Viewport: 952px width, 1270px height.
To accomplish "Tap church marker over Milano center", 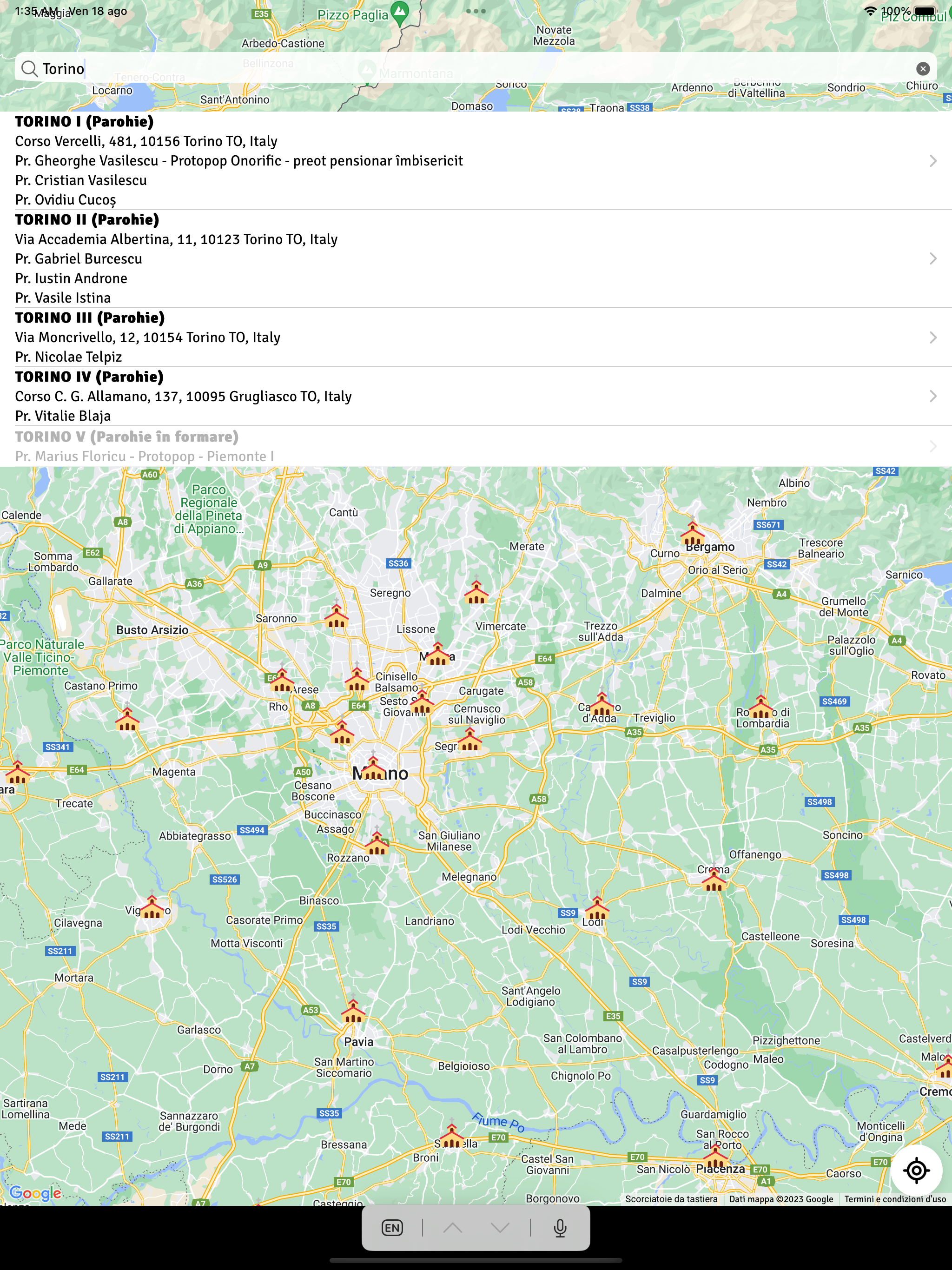I will [373, 767].
